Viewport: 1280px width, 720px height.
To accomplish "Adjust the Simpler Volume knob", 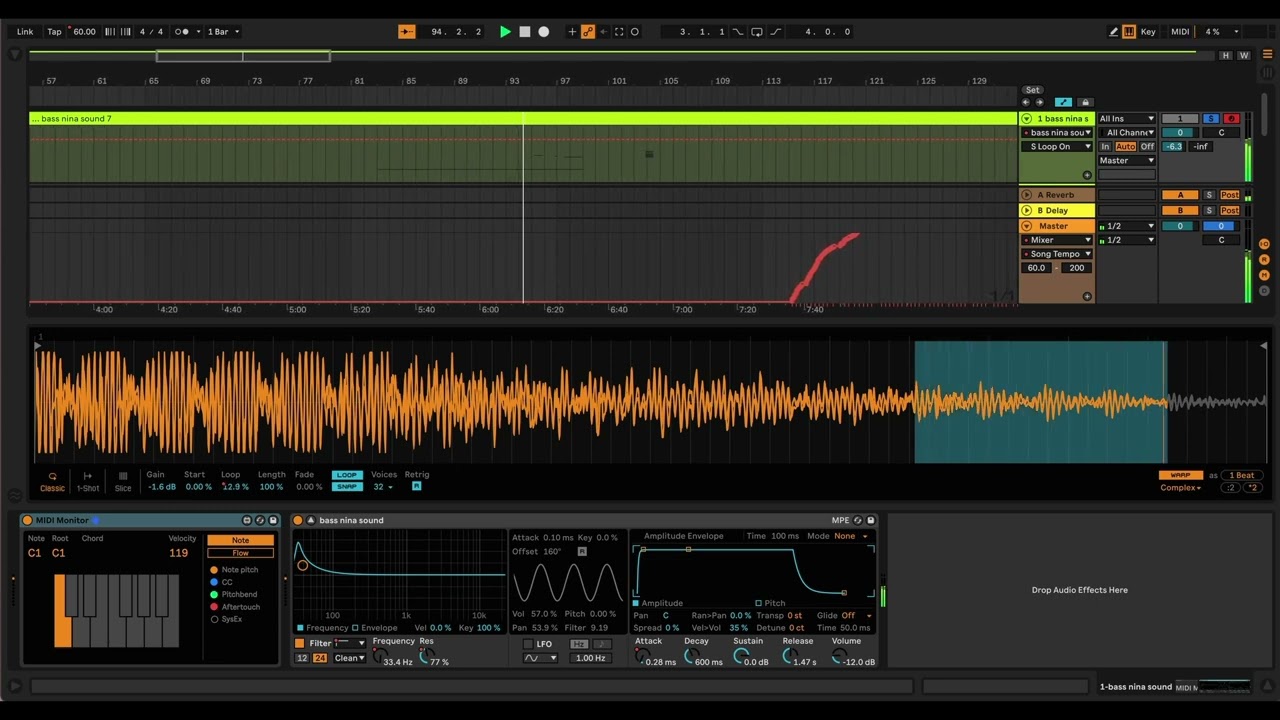I will point(838,656).
